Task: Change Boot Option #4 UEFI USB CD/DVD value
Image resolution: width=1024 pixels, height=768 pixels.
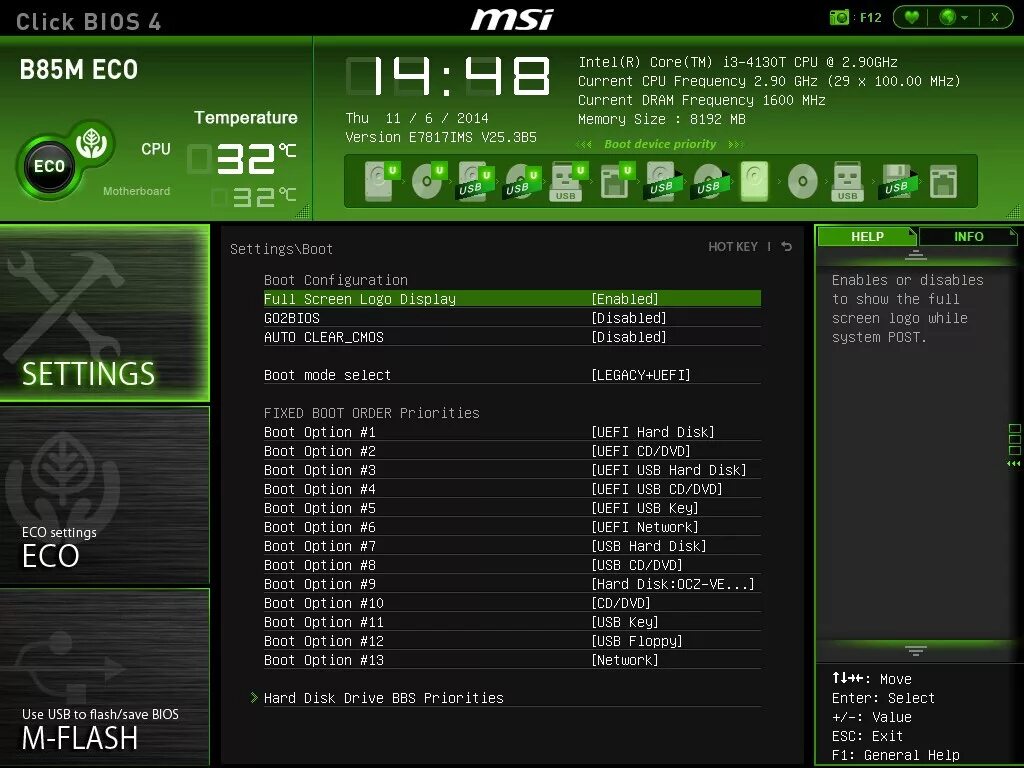Action: pos(657,489)
